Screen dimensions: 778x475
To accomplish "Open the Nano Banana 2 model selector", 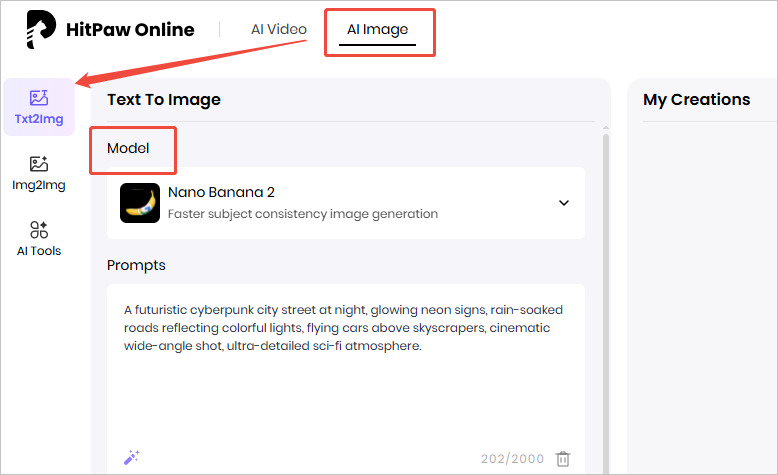I will pos(345,202).
